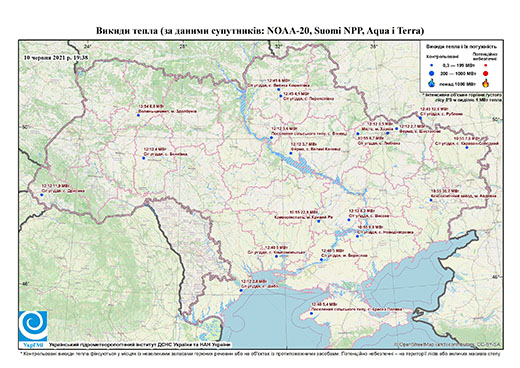Viewport: 520px width, 368px height.
Task: Click the UkrGMI spiral logo
Action: click(33, 326)
